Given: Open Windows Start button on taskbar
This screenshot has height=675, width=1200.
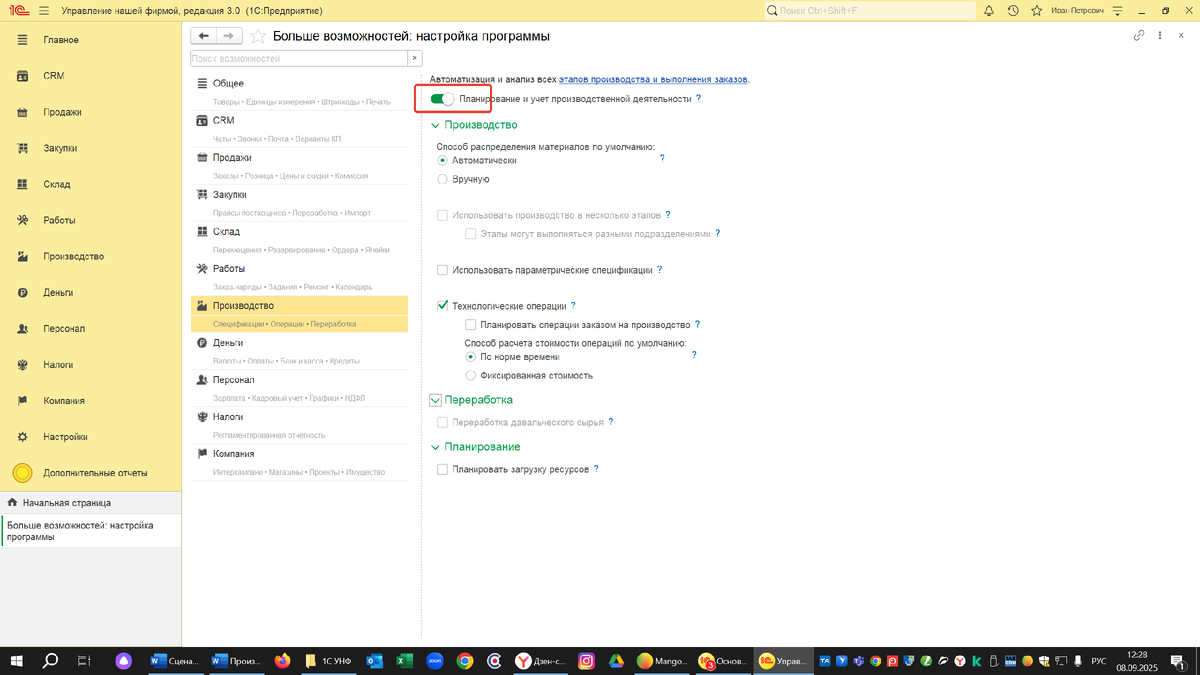Looking at the screenshot, I should [x=17, y=661].
